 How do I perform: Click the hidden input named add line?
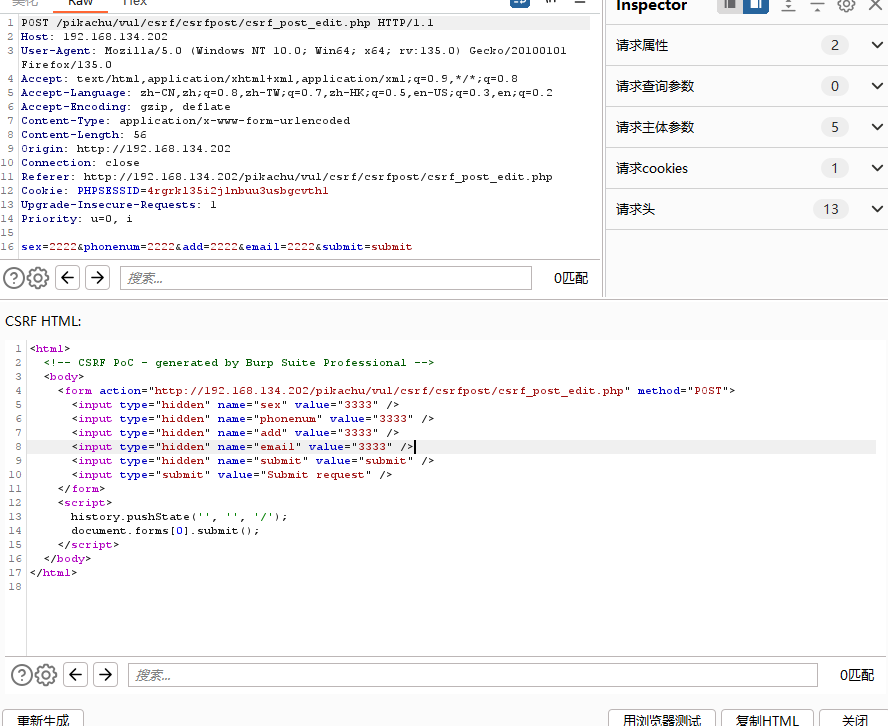pos(235,433)
